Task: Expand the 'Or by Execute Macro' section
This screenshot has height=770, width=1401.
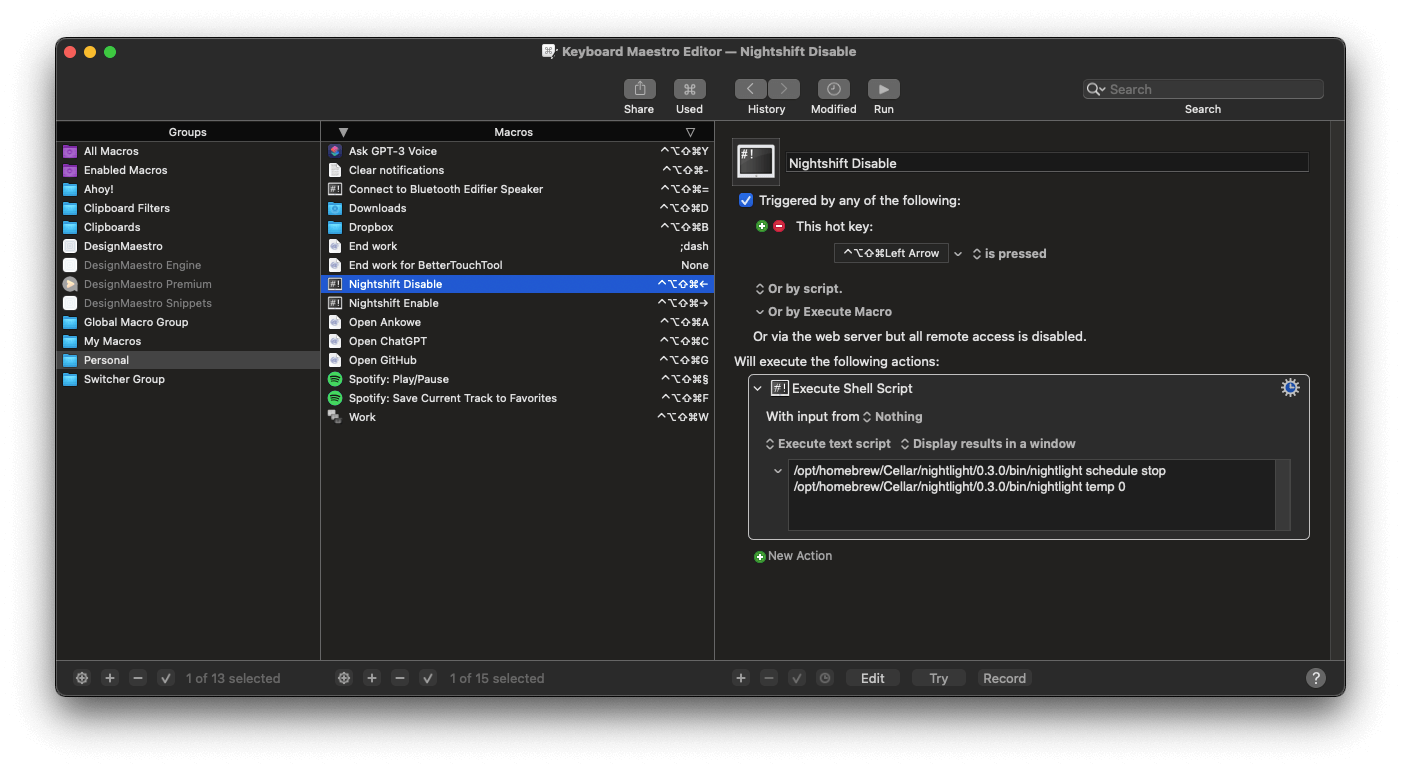Action: point(760,312)
